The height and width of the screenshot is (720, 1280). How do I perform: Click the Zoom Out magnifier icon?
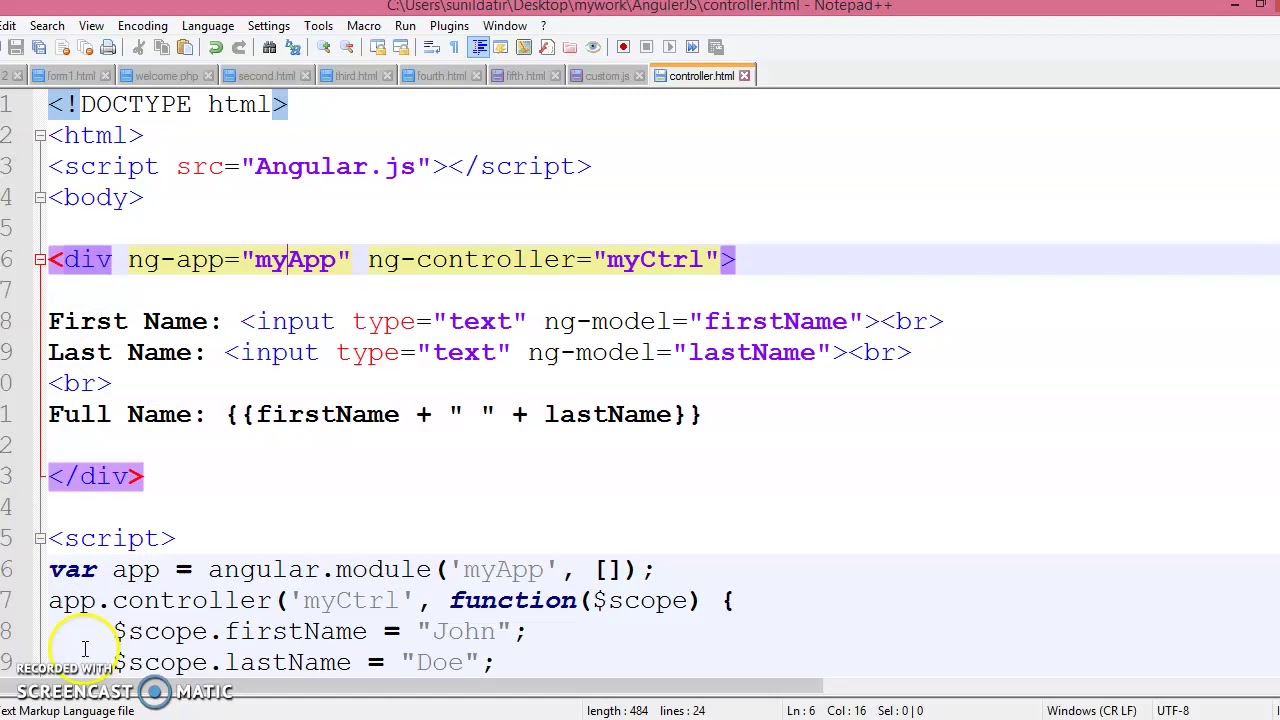(347, 47)
